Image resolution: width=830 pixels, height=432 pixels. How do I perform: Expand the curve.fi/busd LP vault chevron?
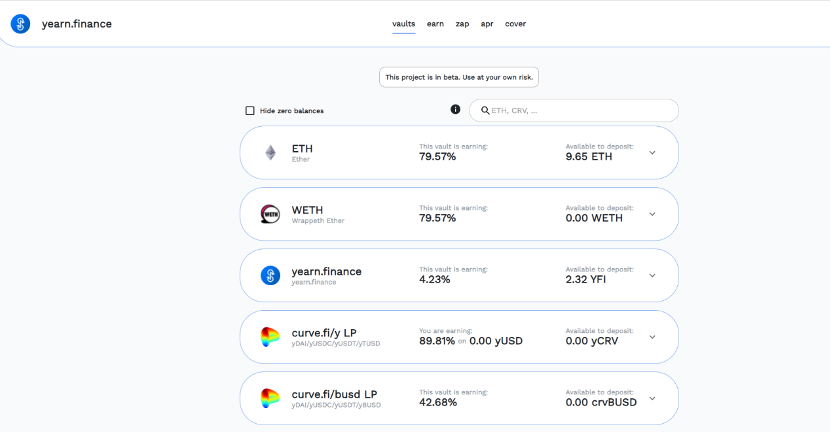652,399
